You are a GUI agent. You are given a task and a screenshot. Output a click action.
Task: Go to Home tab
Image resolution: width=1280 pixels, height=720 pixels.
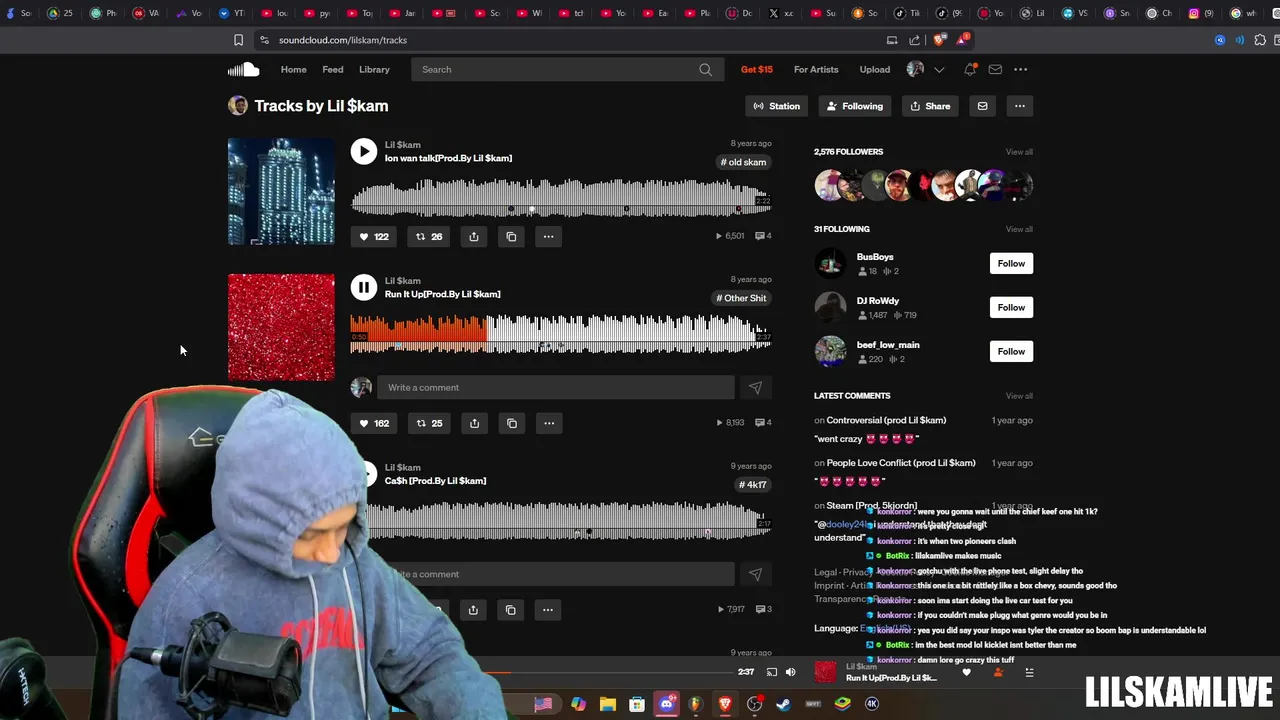tap(293, 69)
